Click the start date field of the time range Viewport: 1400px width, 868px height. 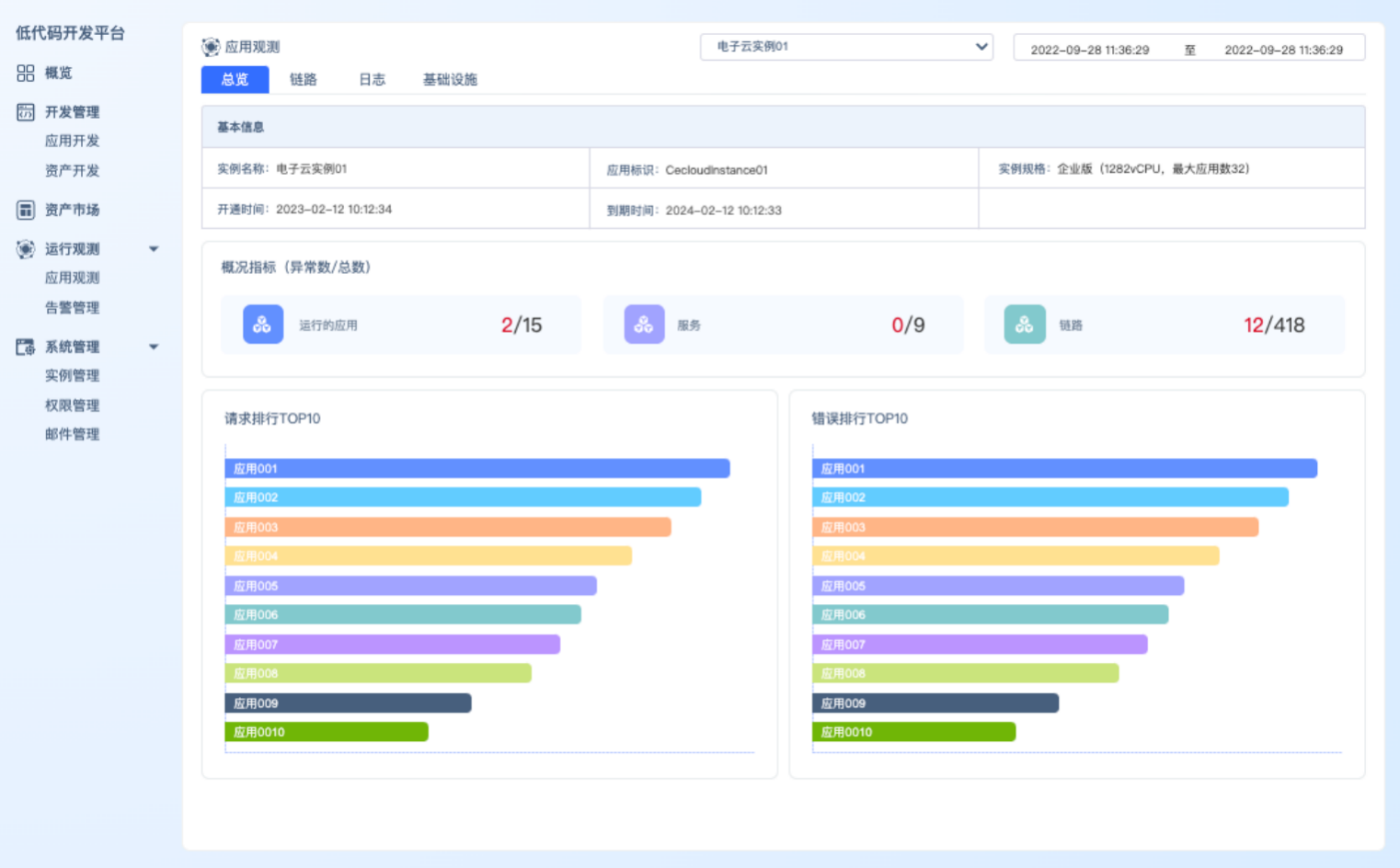tap(1090, 50)
